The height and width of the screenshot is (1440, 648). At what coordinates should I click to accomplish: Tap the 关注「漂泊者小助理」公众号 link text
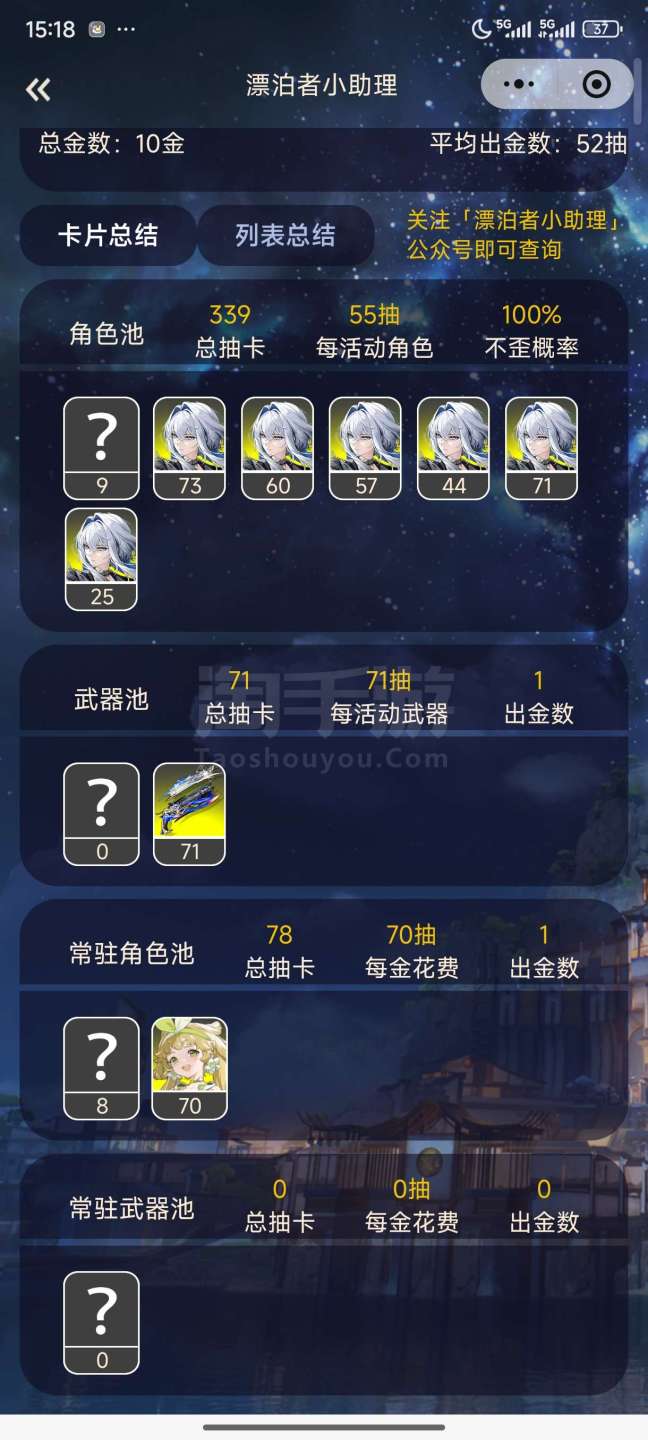(x=514, y=235)
